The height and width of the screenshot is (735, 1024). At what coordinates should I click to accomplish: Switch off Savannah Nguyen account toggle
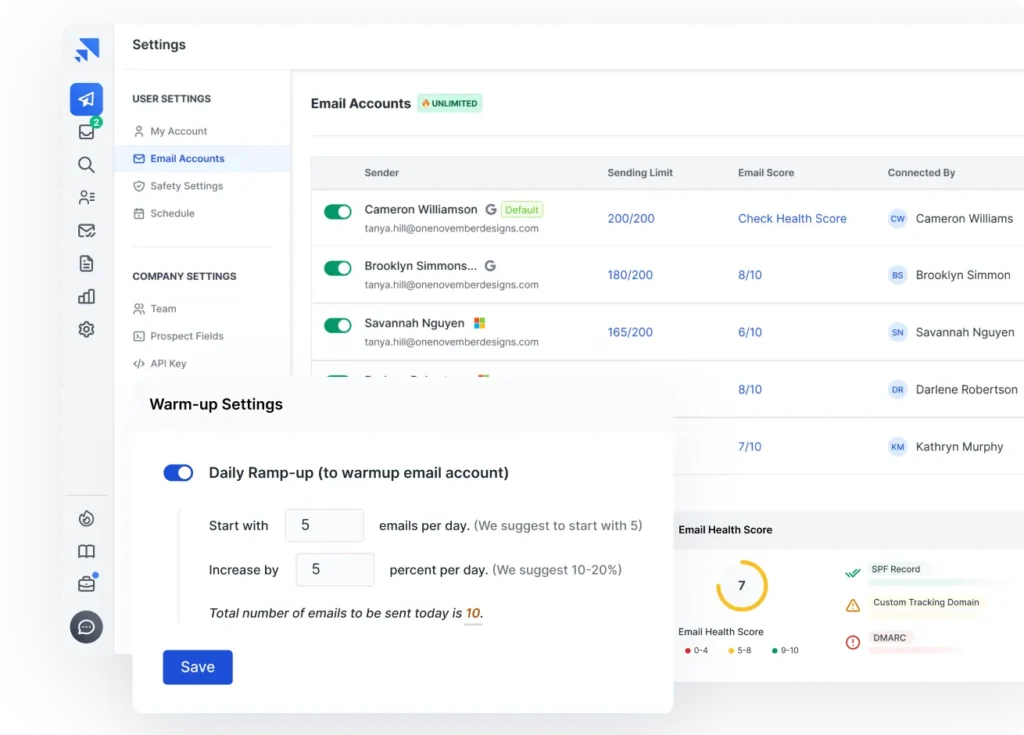click(338, 326)
